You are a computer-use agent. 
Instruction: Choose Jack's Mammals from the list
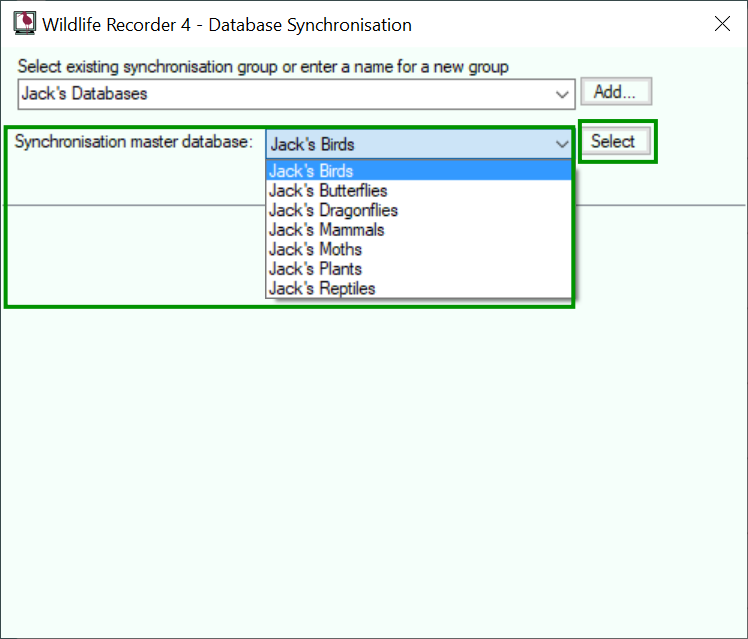[x=418, y=229]
